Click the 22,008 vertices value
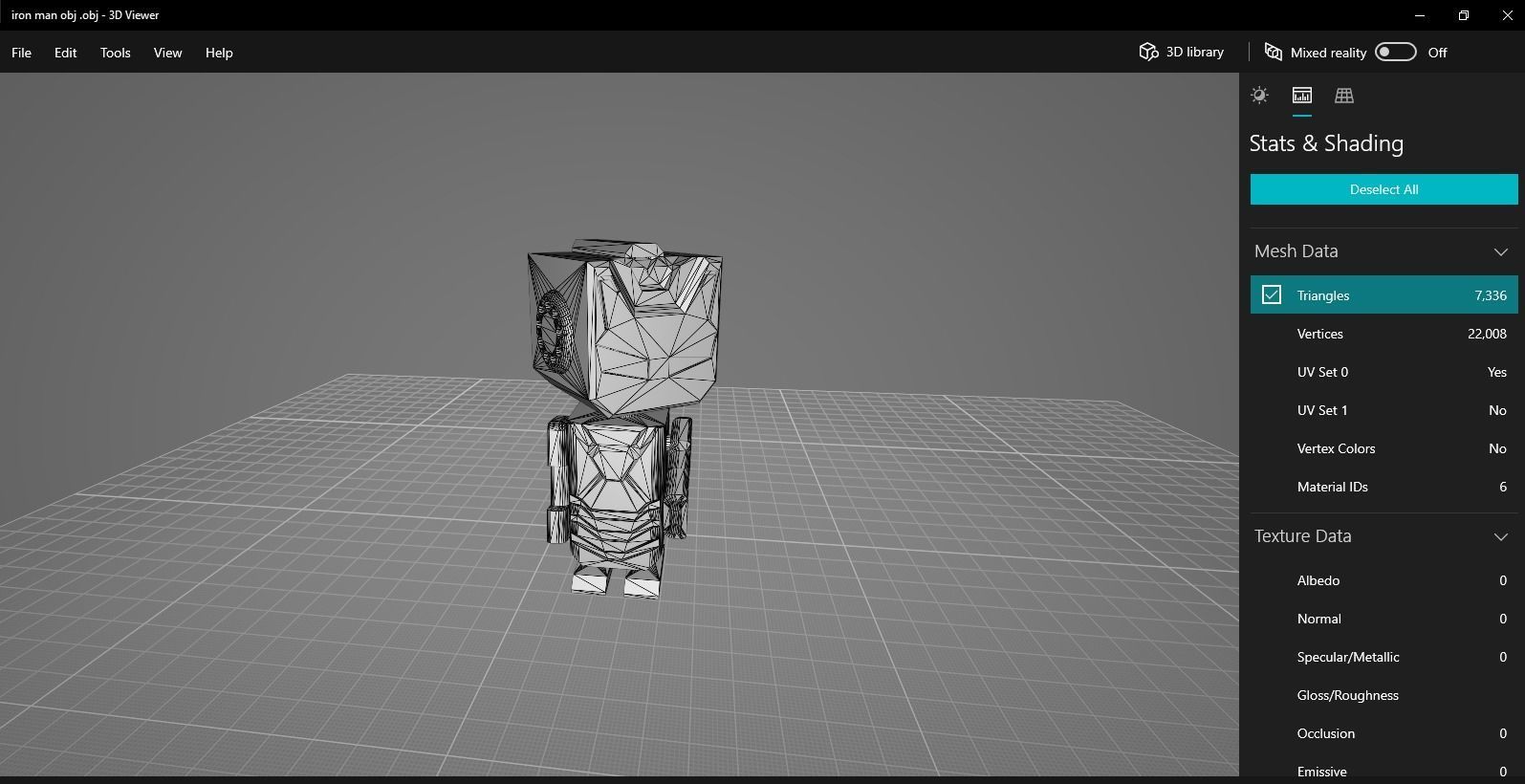The height and width of the screenshot is (784, 1525). tap(1487, 334)
